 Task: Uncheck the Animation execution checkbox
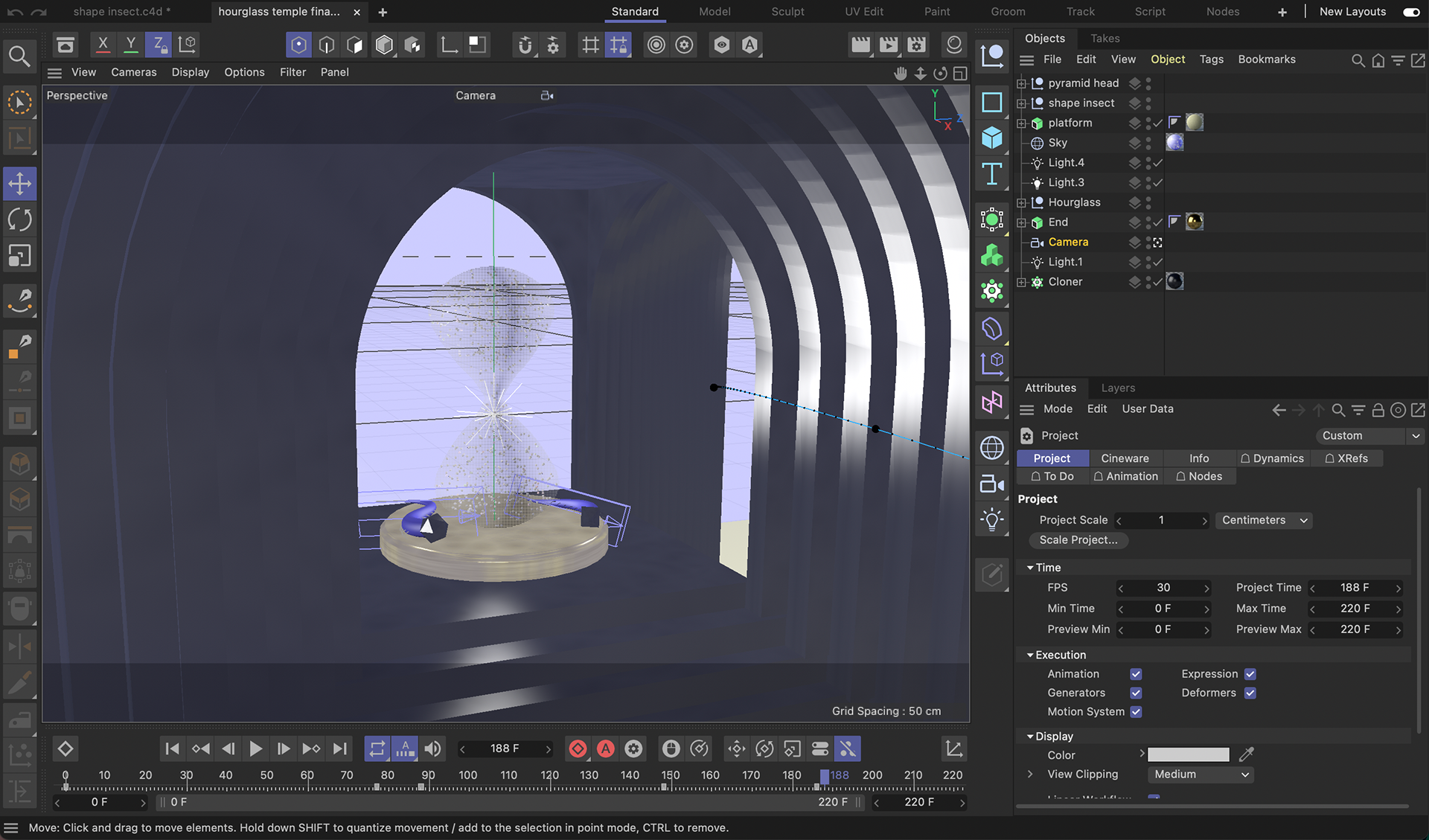click(1136, 674)
